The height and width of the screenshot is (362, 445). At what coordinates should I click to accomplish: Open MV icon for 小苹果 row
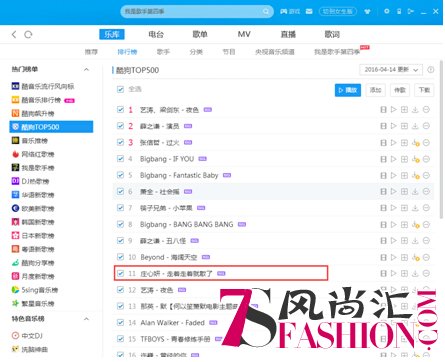[383, 208]
